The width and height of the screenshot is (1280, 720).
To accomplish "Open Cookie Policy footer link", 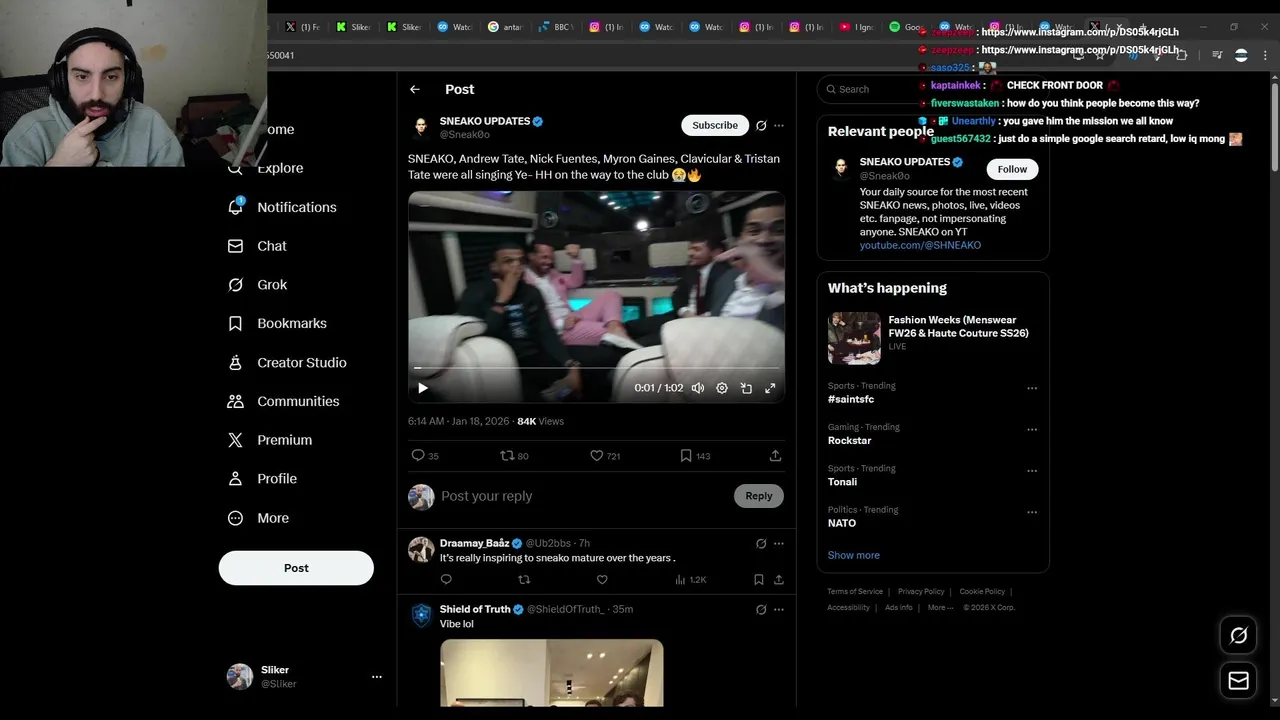I will pos(982,592).
